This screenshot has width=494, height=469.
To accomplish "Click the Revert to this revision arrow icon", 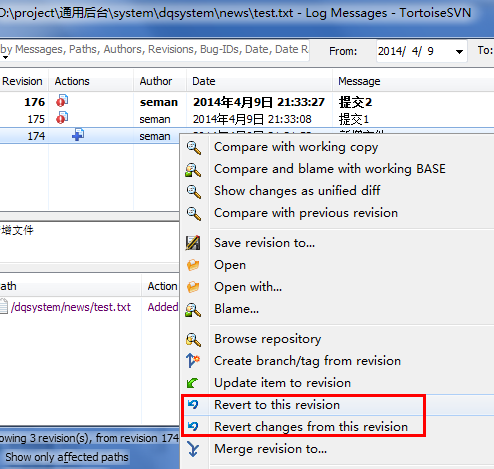I will [x=193, y=404].
